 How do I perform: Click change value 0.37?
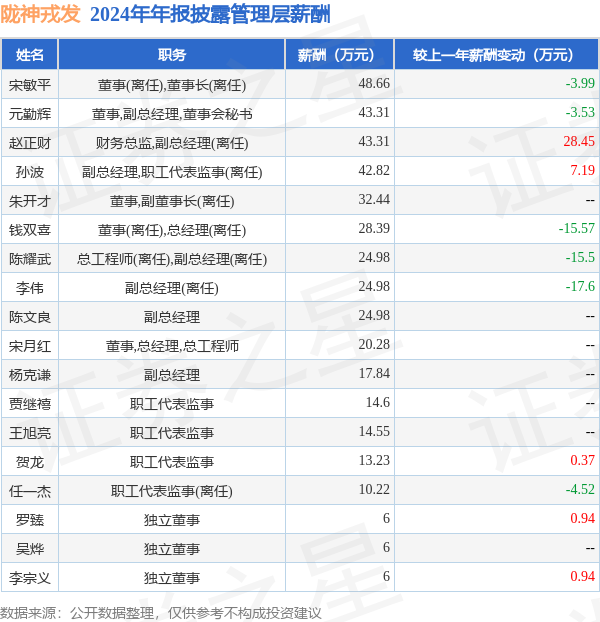[x=583, y=460]
